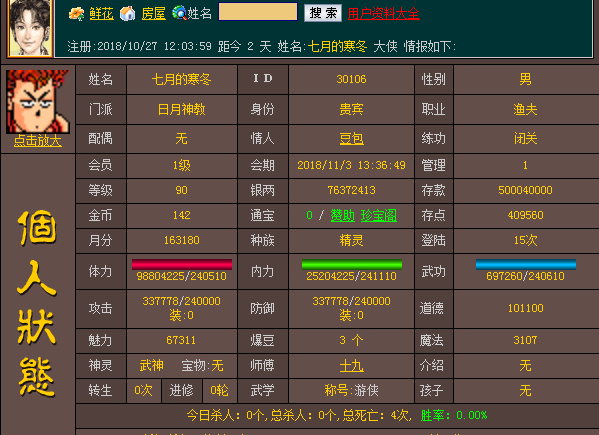Viewport: 599px width, 435px height.
Task: Click the 点击放大 link
Action: 37,141
